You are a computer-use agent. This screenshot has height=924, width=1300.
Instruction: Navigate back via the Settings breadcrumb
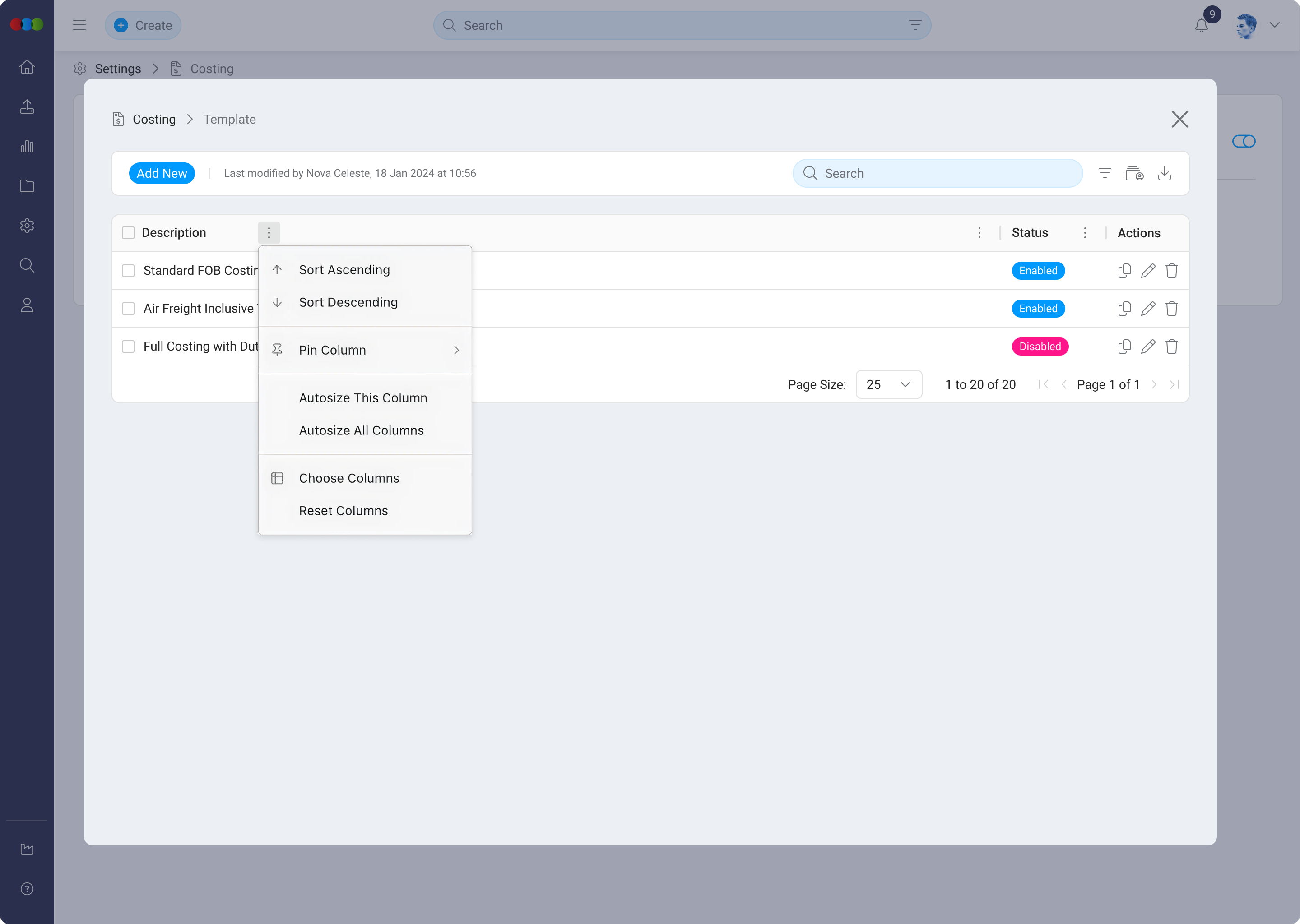(x=118, y=69)
